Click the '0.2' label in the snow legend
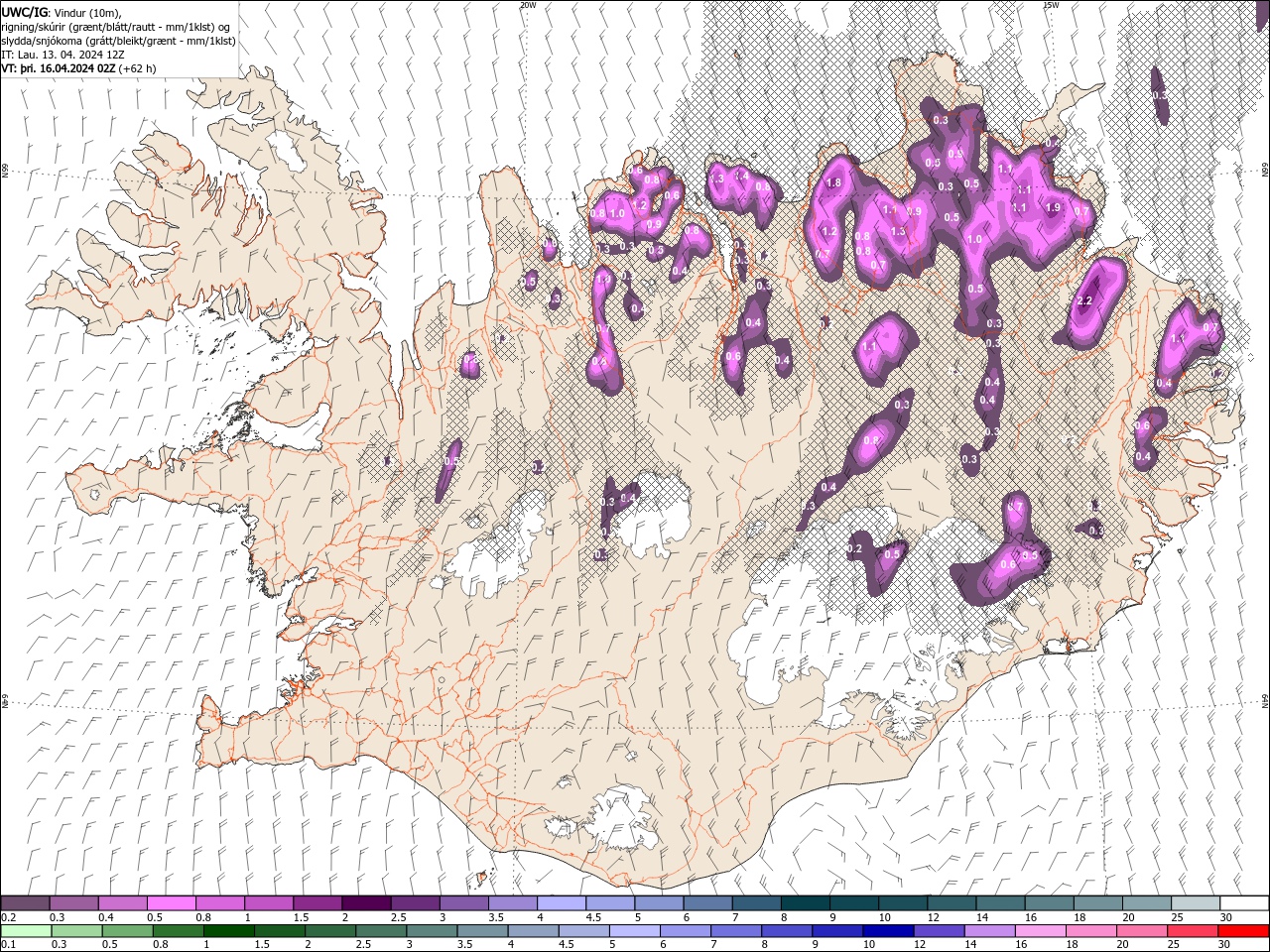The height and width of the screenshot is (952, 1270). click(8, 917)
